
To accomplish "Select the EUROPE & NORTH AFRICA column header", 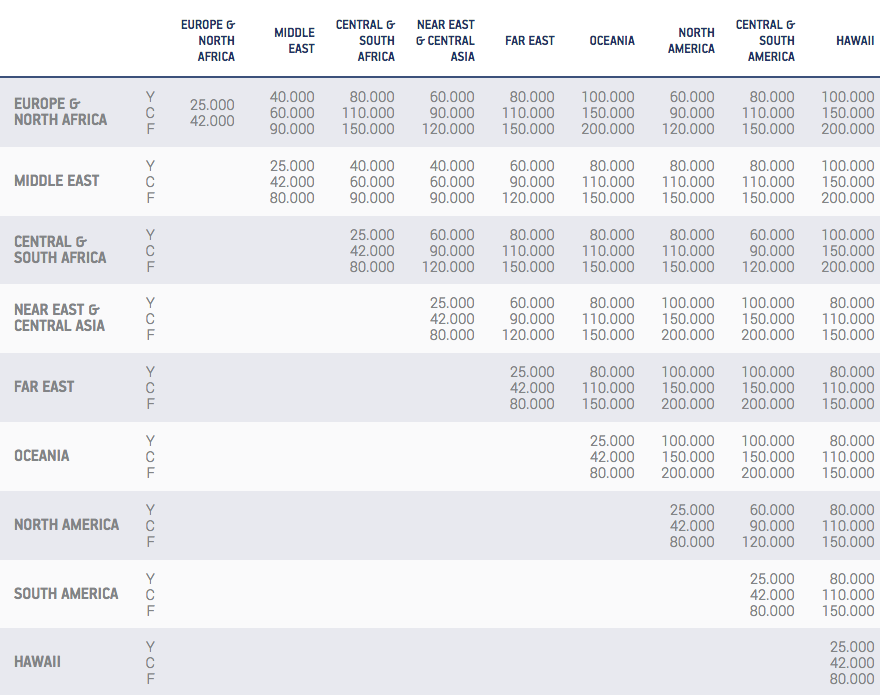I will pos(209,40).
